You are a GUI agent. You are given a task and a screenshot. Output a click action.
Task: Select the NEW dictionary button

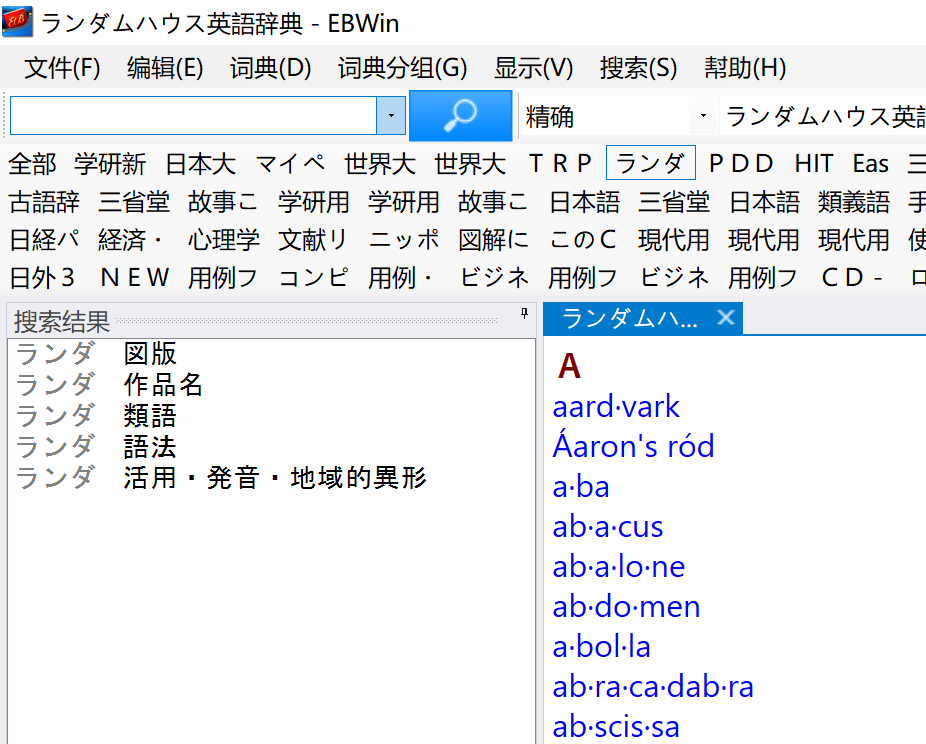pyautogui.click(x=135, y=278)
